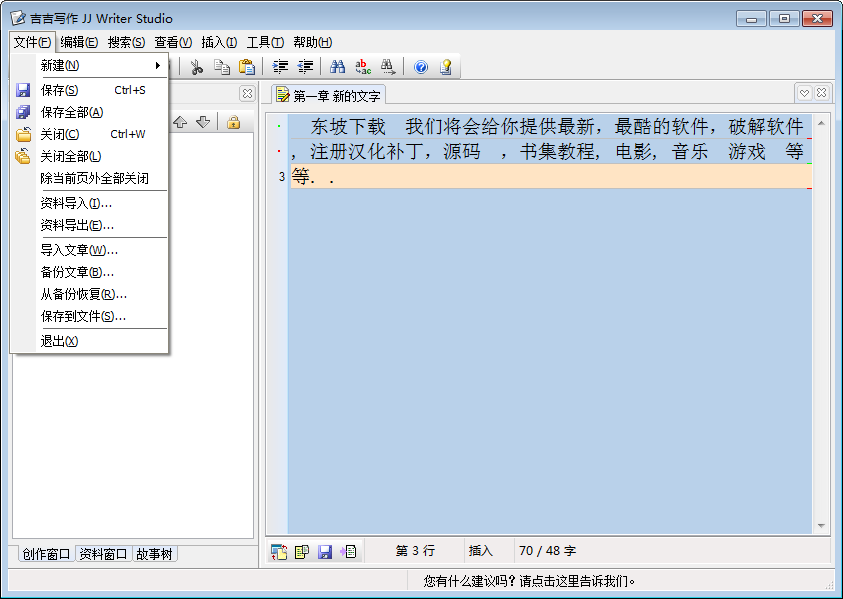Switch to the 故事树 tab
Screen dimensions: 843x599
(x=154, y=554)
